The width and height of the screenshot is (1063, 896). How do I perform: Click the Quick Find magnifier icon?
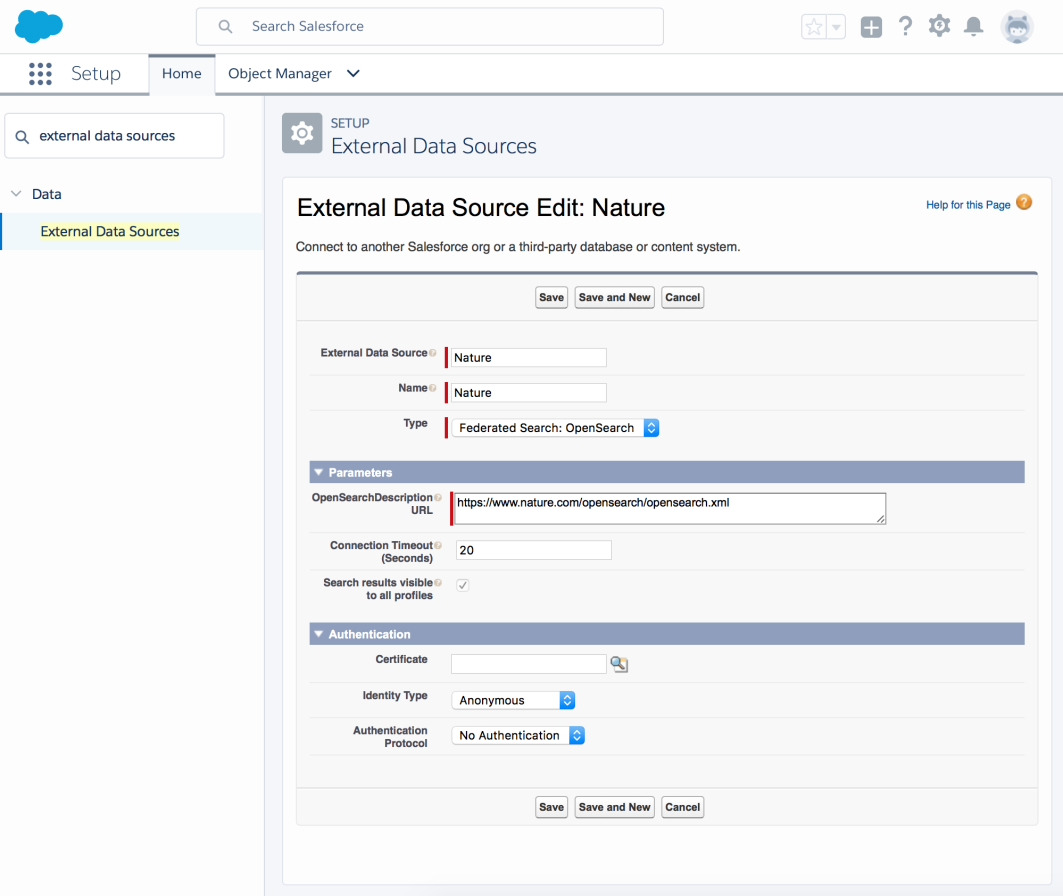(22, 137)
